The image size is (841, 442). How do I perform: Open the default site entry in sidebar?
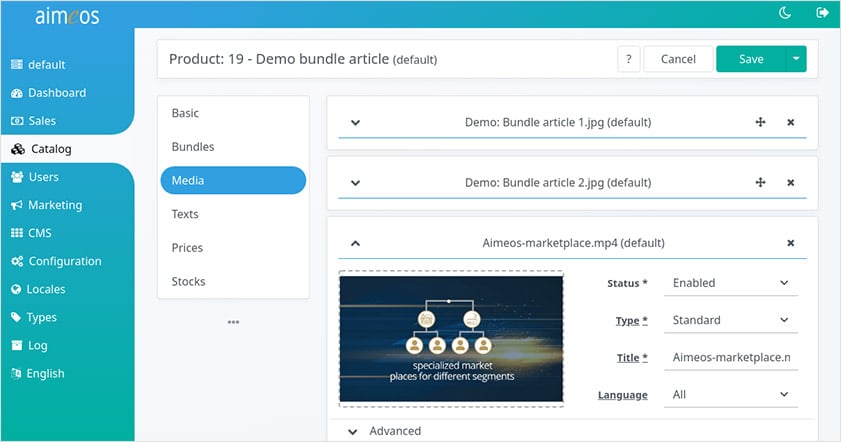pyautogui.click(x=39, y=65)
